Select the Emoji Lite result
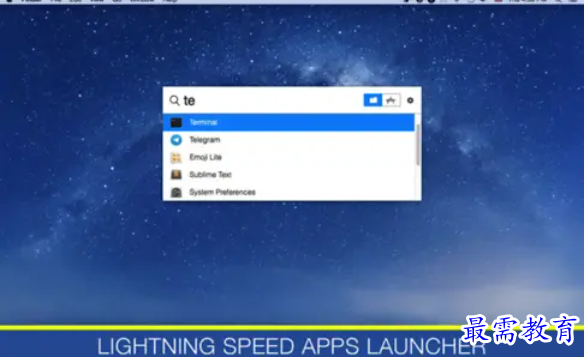 coord(289,157)
